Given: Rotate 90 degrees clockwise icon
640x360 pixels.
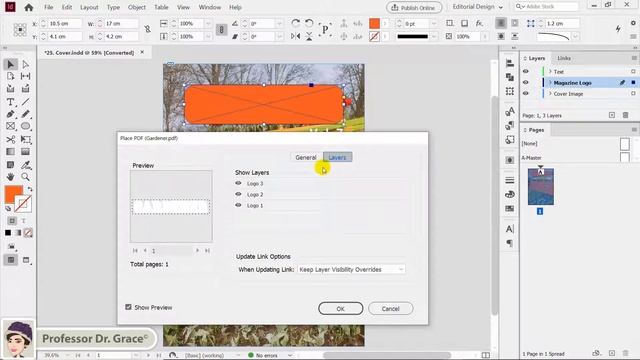Looking at the screenshot, I should (296, 23).
